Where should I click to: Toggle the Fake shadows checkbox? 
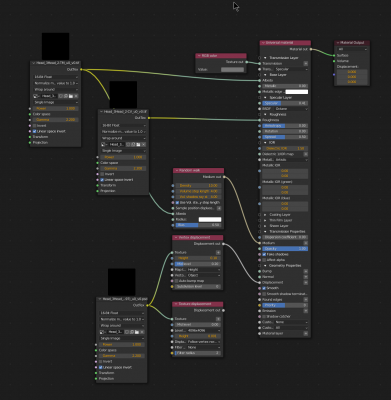click(264, 254)
